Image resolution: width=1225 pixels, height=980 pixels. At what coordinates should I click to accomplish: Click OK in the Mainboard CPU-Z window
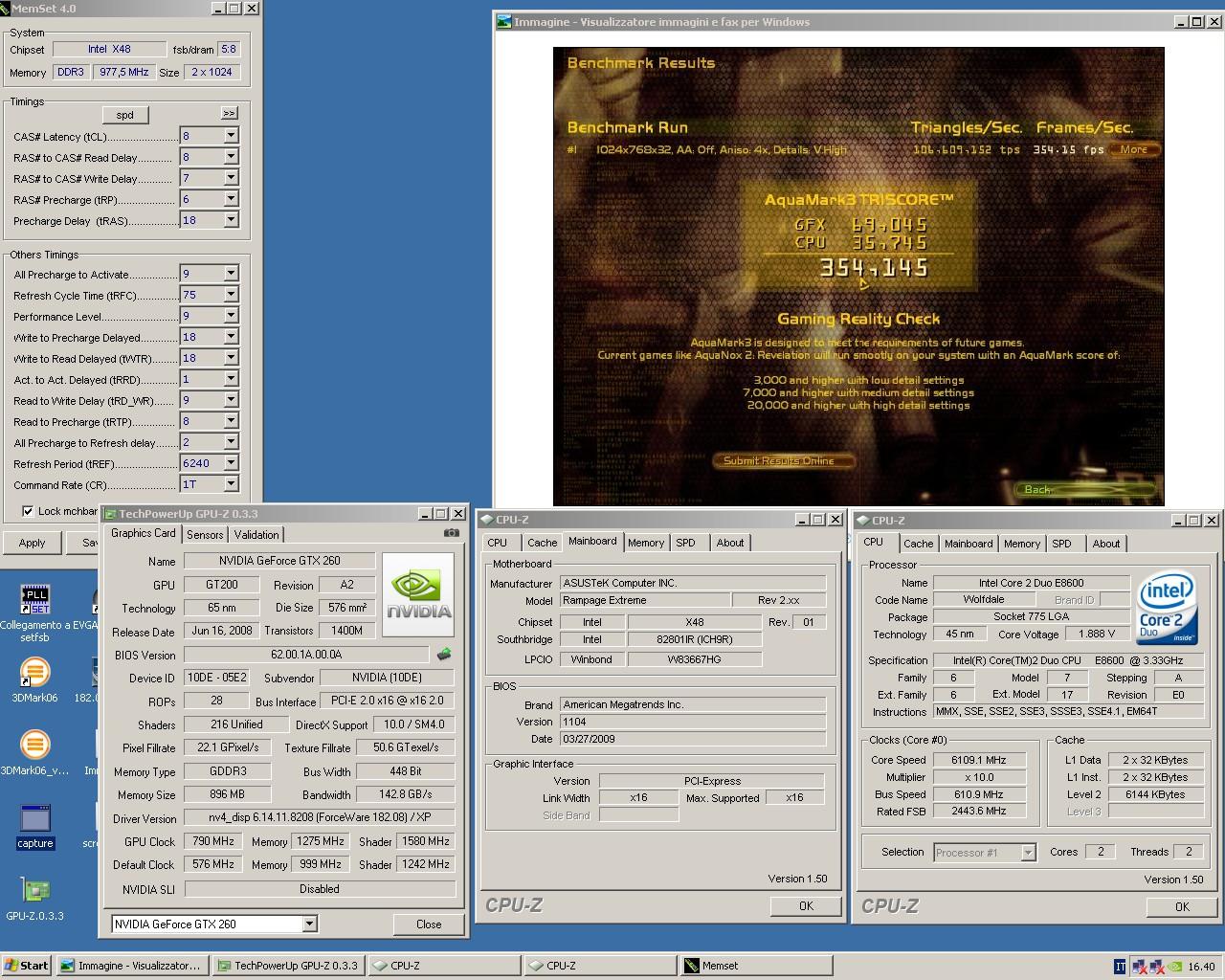(806, 905)
